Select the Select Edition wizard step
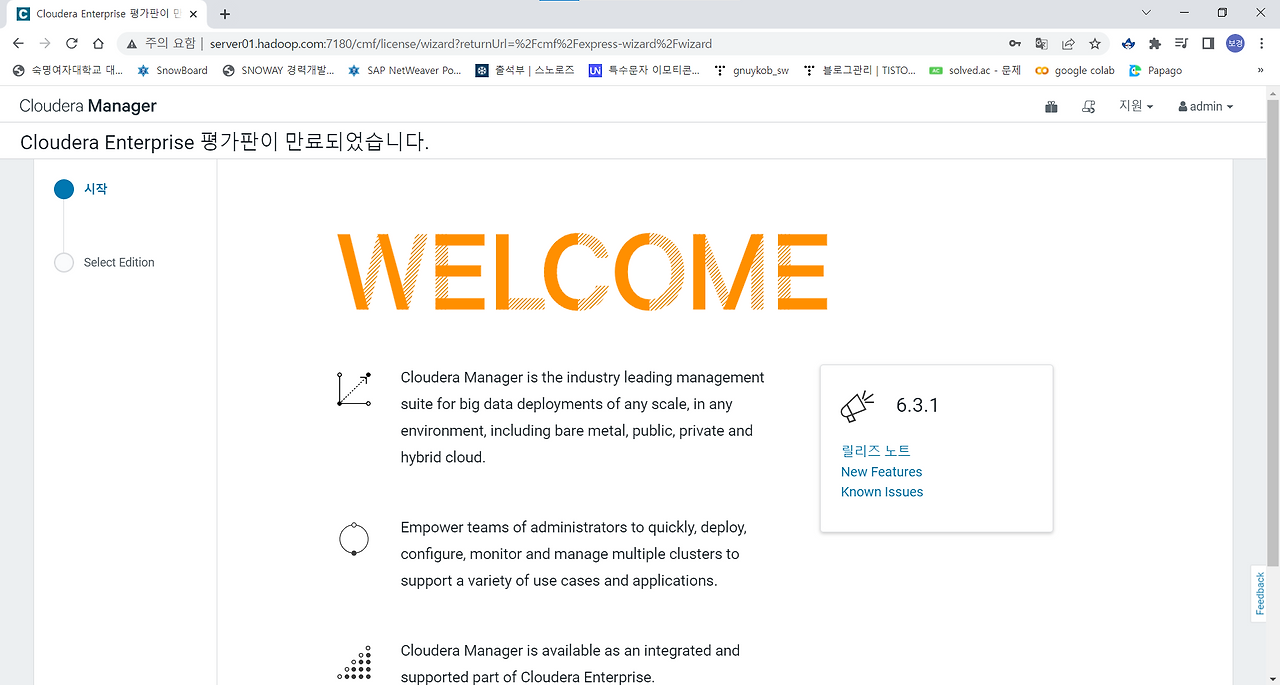This screenshot has width=1280, height=685. tap(119, 262)
